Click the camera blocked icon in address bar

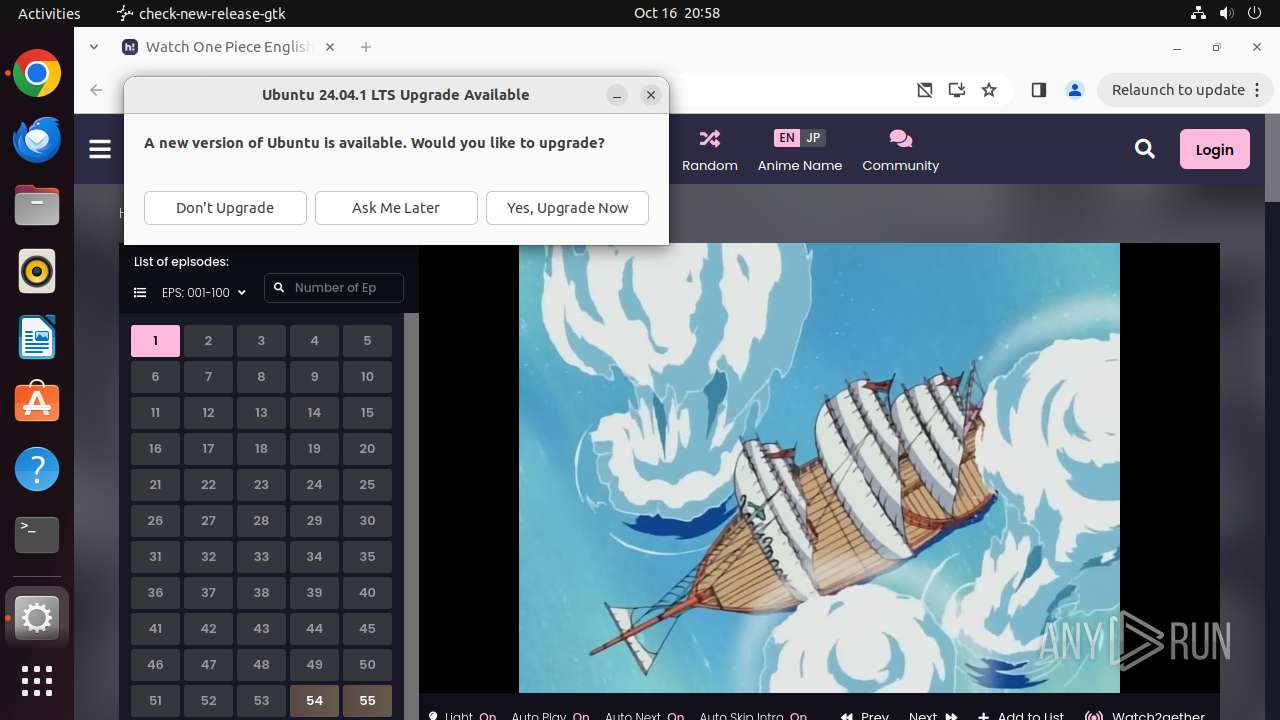925,90
